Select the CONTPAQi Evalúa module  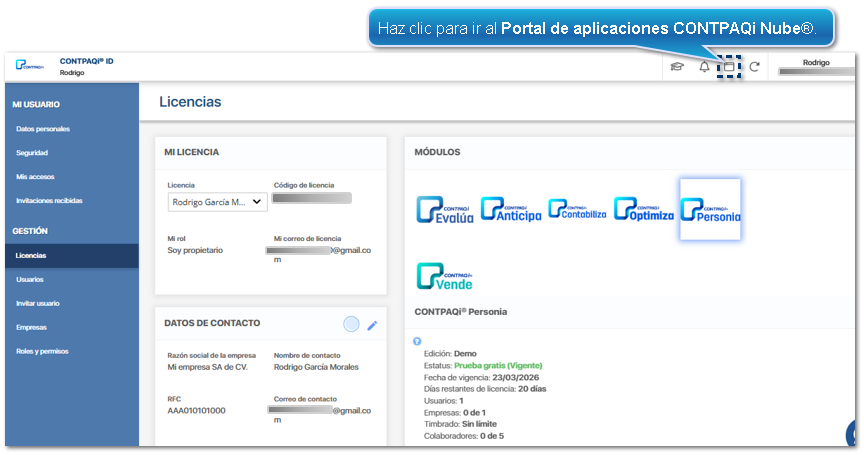(x=445, y=210)
